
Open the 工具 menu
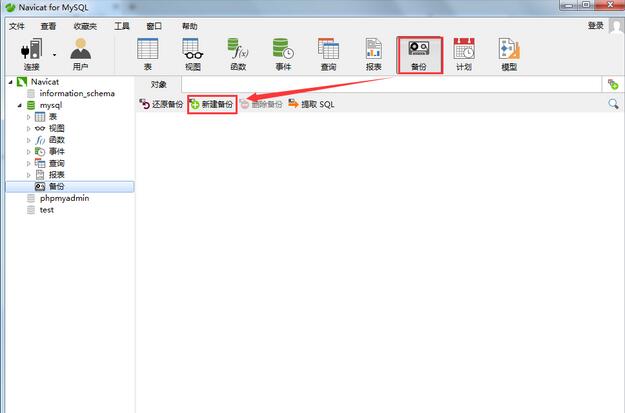click(122, 26)
